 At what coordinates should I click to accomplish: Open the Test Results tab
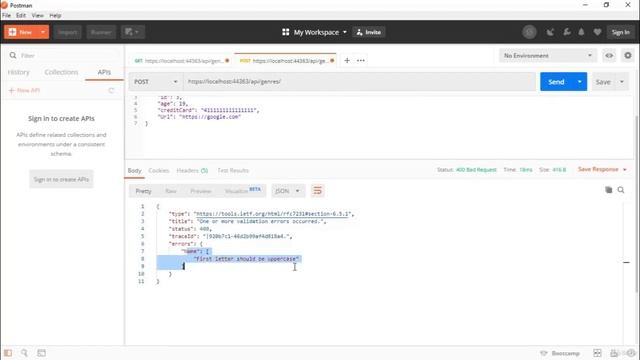[x=233, y=171]
